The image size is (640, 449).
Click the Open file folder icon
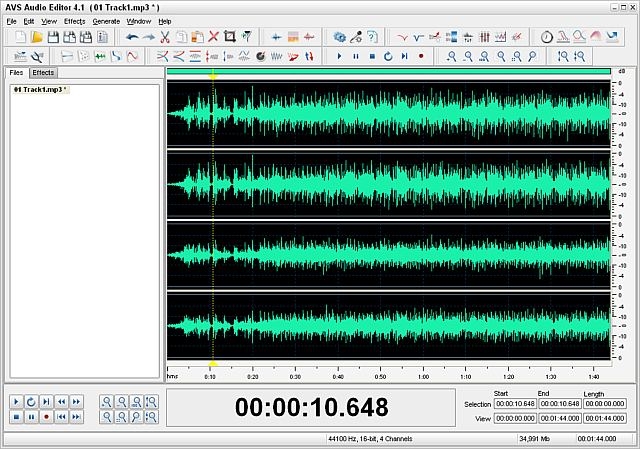(x=36, y=36)
